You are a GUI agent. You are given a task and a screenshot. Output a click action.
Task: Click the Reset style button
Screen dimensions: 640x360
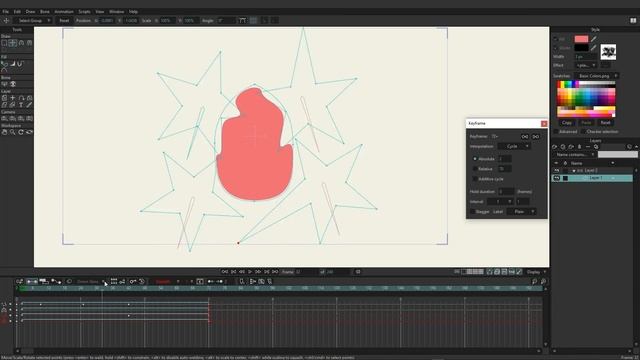605,122
